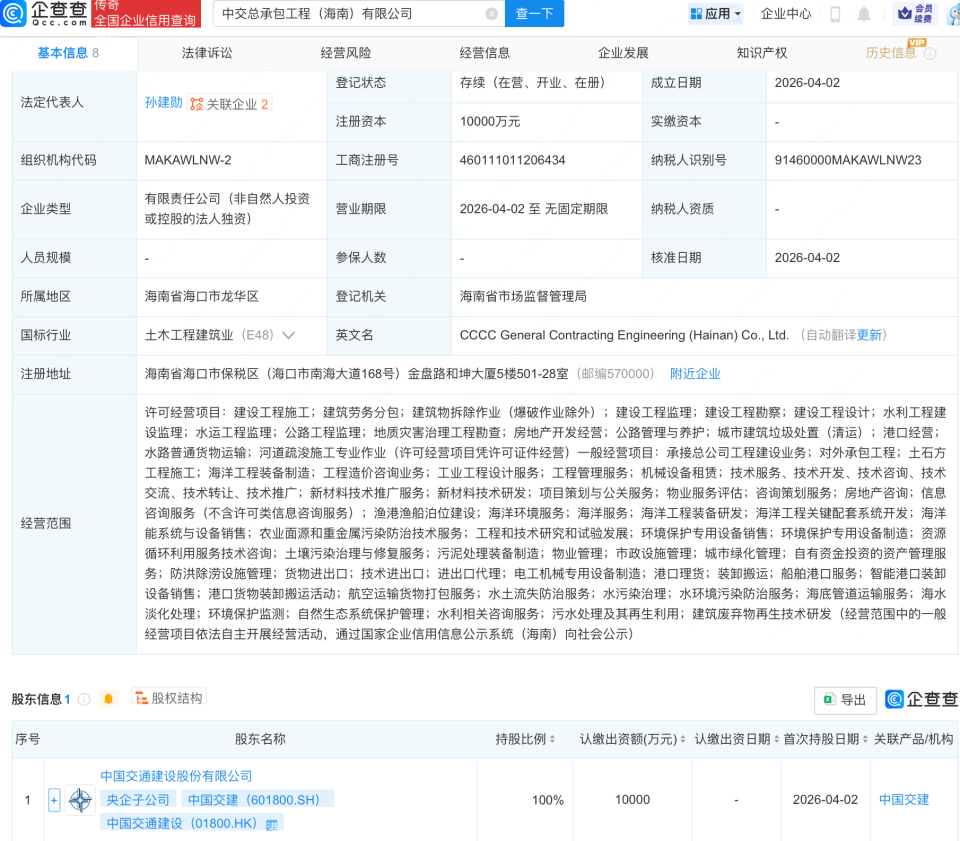960x841 pixels.
Task: Open notifications via the bell icon
Action: pos(864,14)
